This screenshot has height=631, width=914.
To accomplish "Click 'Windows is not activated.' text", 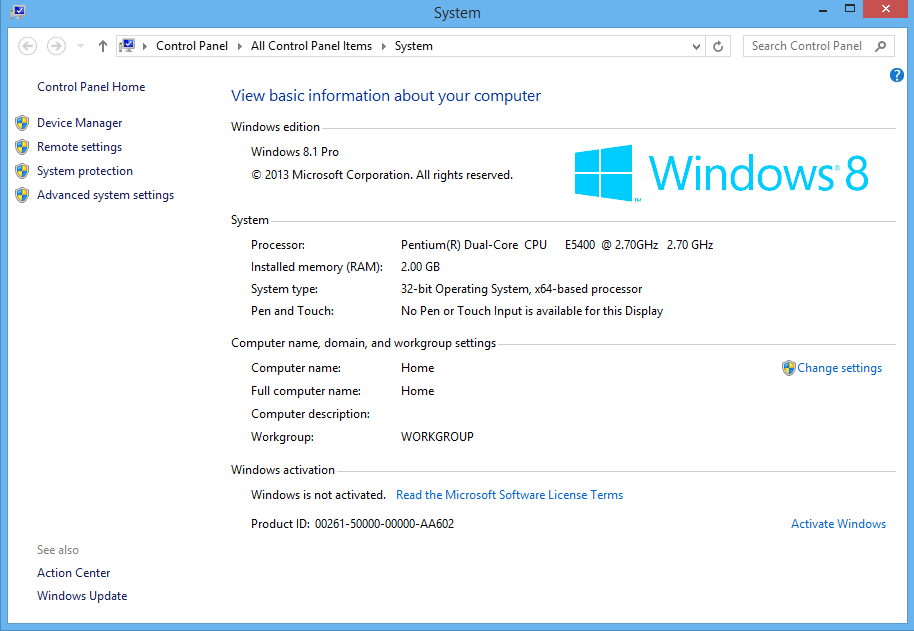I will pyautogui.click(x=318, y=495).
